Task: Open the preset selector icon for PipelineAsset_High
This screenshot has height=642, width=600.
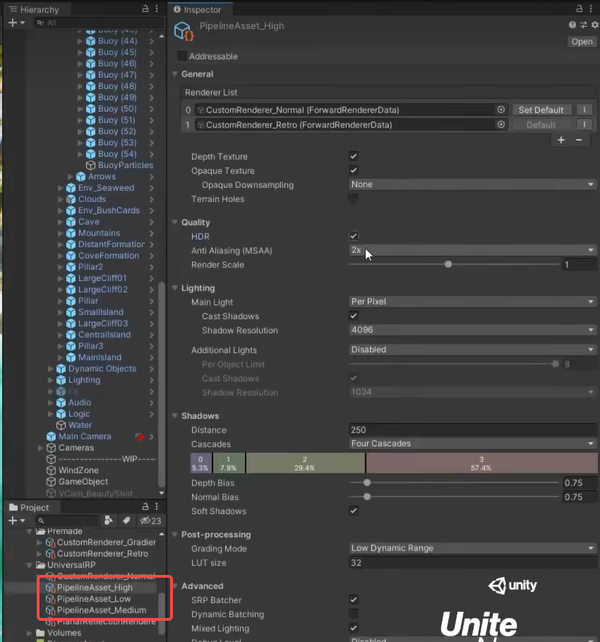Action: tap(584, 25)
